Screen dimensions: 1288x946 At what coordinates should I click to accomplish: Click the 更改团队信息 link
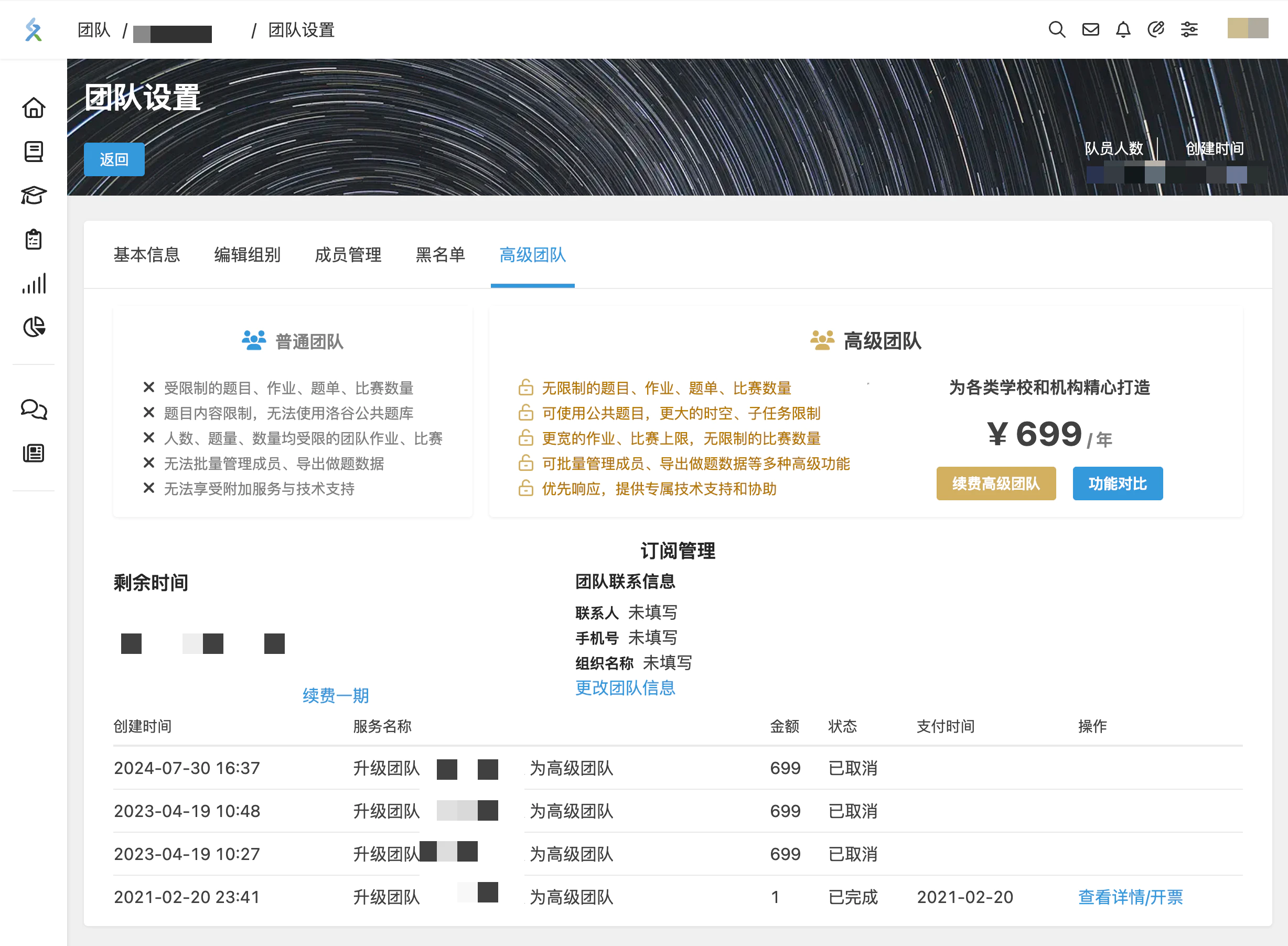(625, 688)
